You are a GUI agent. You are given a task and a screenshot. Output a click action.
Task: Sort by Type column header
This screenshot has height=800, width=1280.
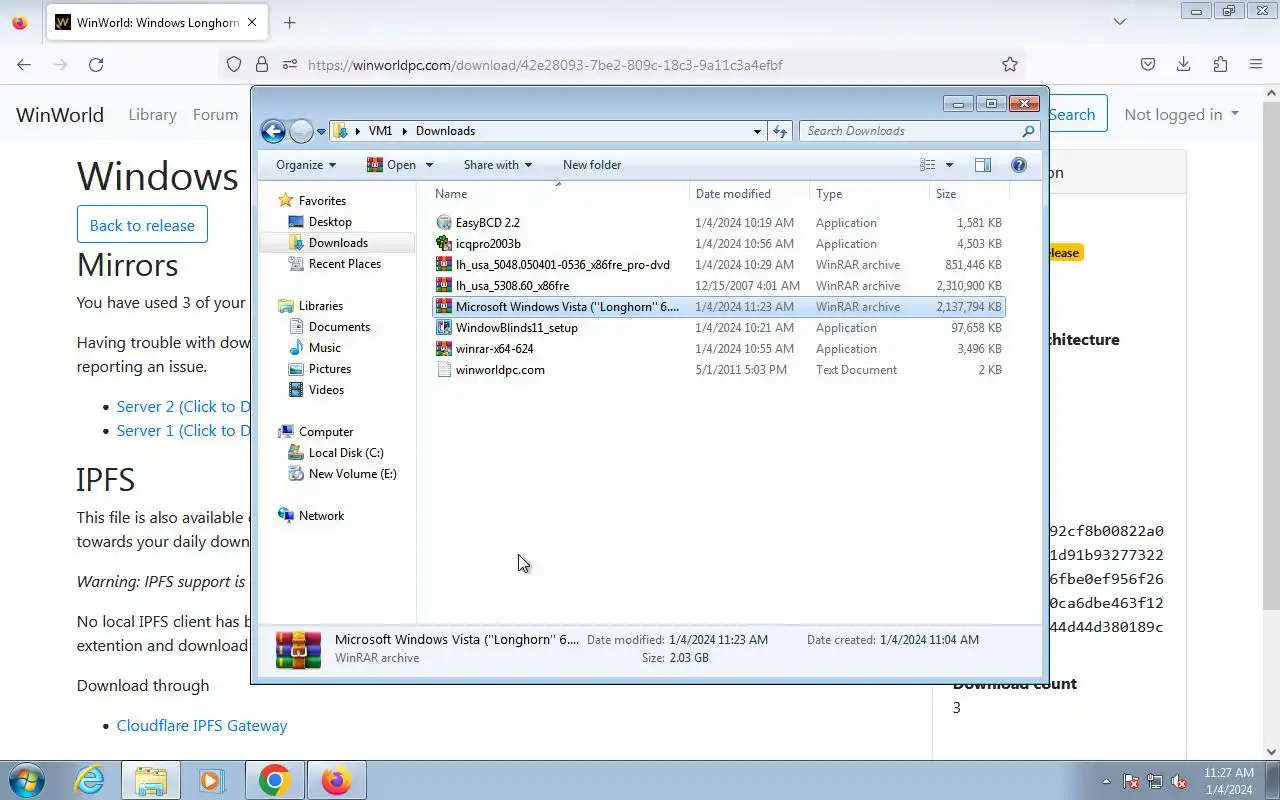tap(869, 194)
